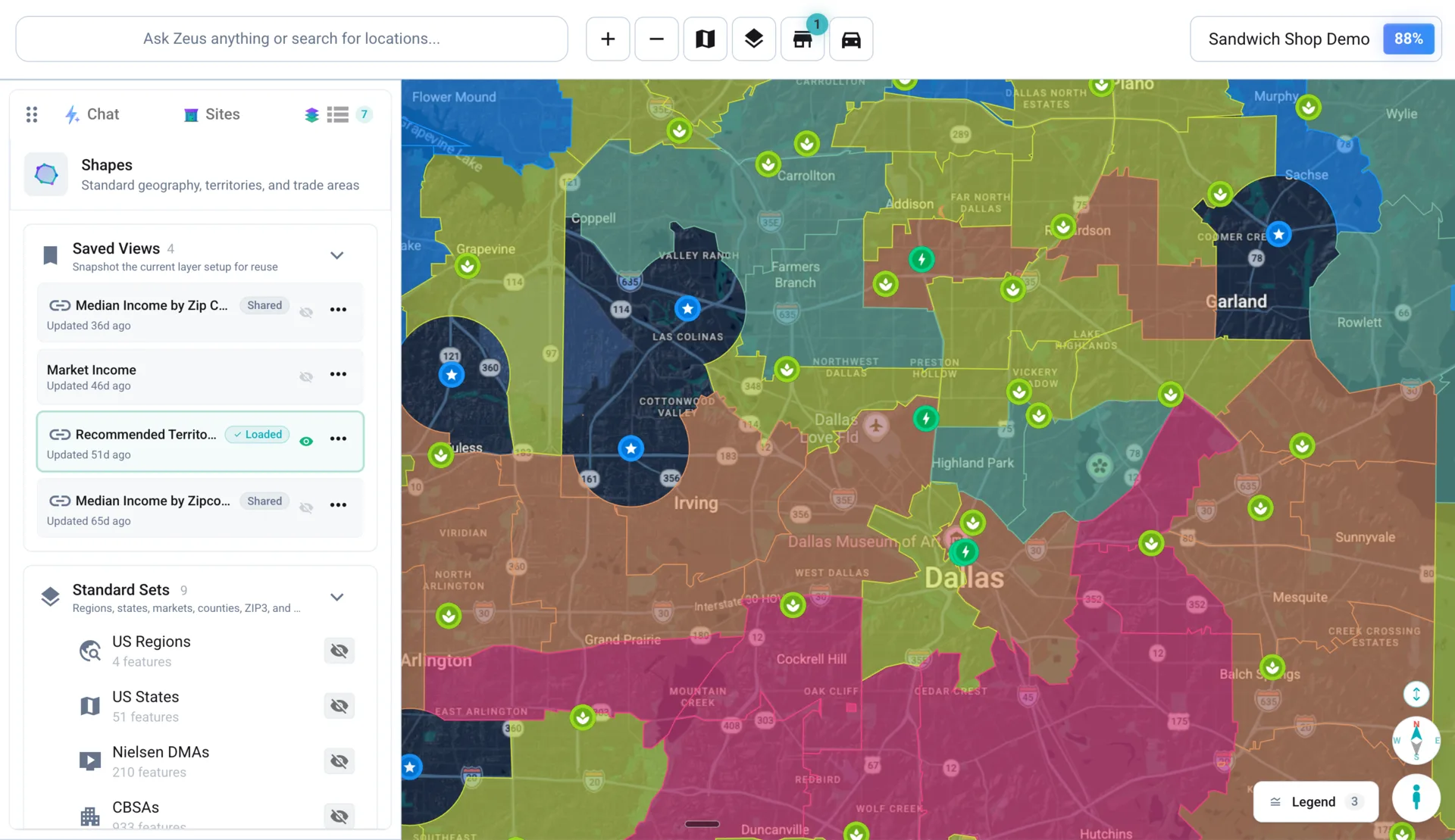Show the Median Income by Zip C... view
Viewport: 1455px width, 840px height.
click(306, 312)
